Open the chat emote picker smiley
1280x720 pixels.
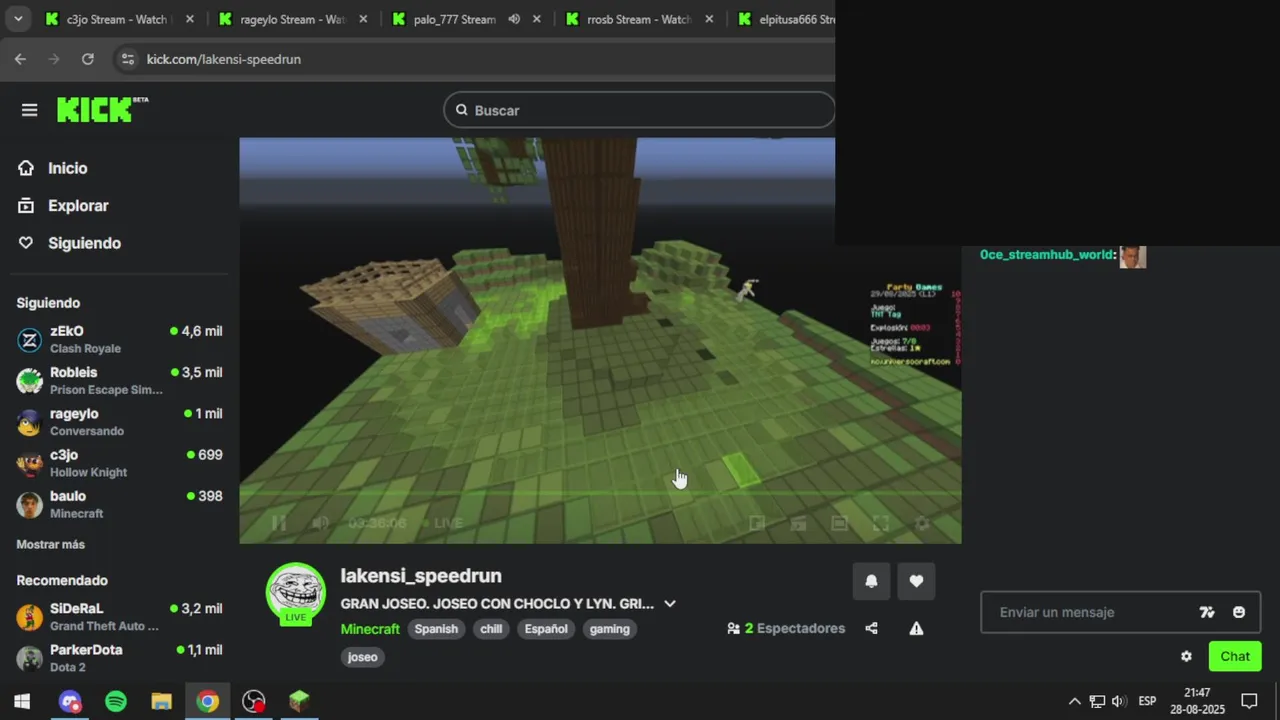tap(1239, 612)
